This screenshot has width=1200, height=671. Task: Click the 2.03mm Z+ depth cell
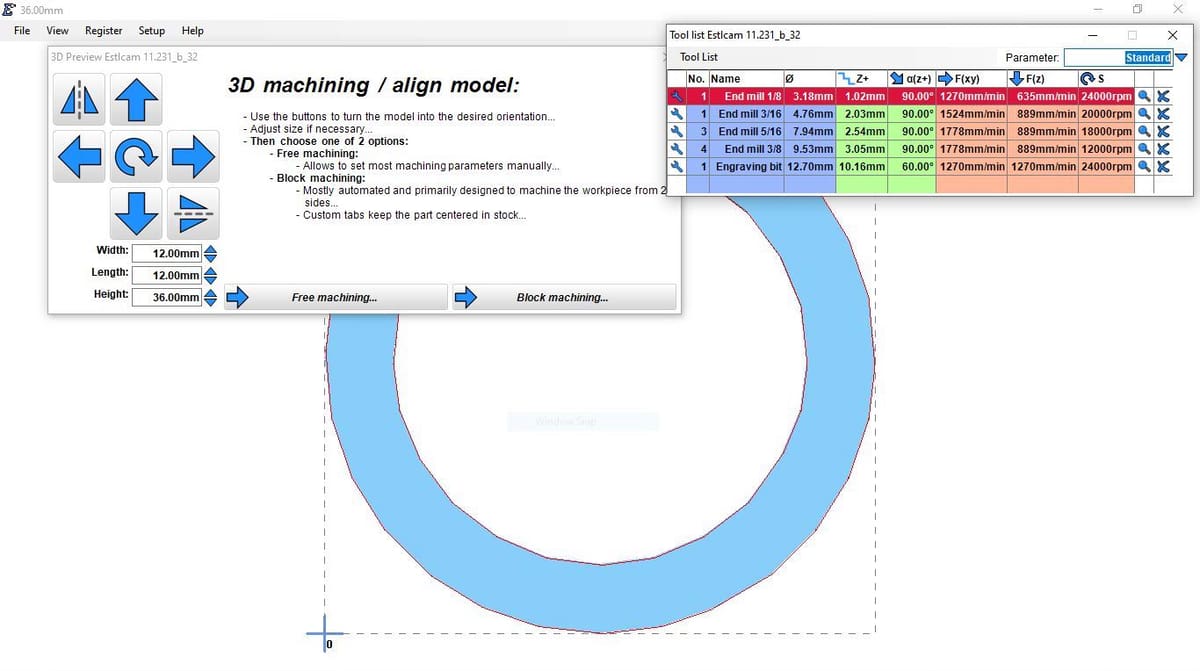tap(862, 114)
